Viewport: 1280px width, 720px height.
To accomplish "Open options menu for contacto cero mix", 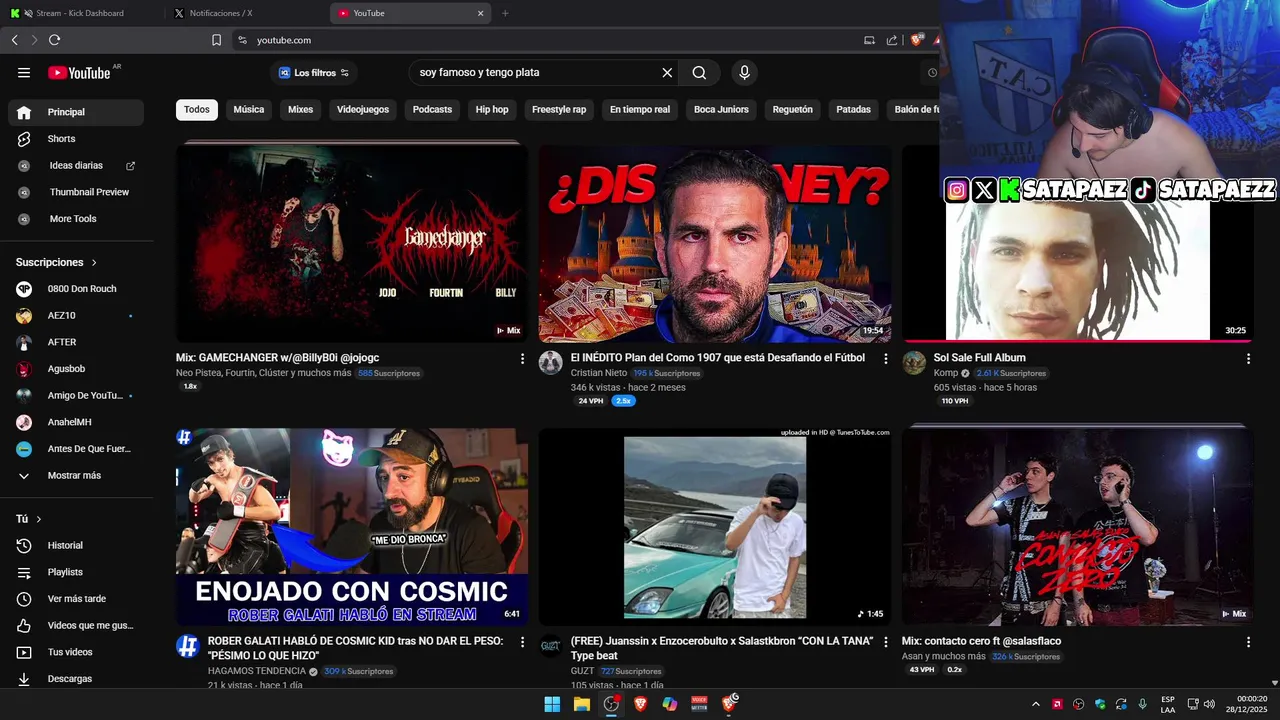I will point(1248,642).
